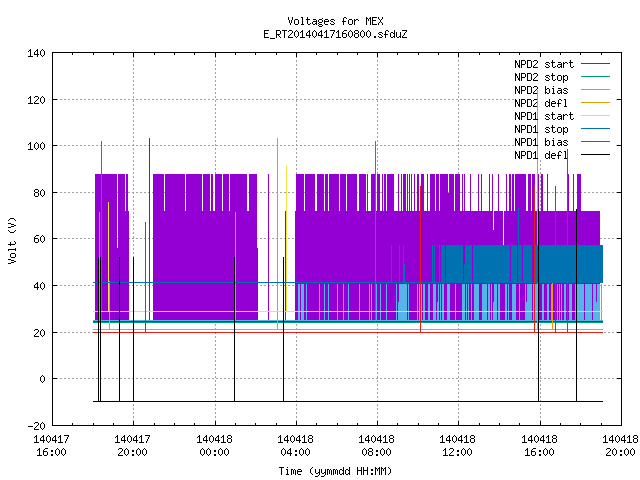Image resolution: width=640 pixels, height=480 pixels.
Task: Select the 'NPD2 stop' legend label
Action: click(x=541, y=77)
